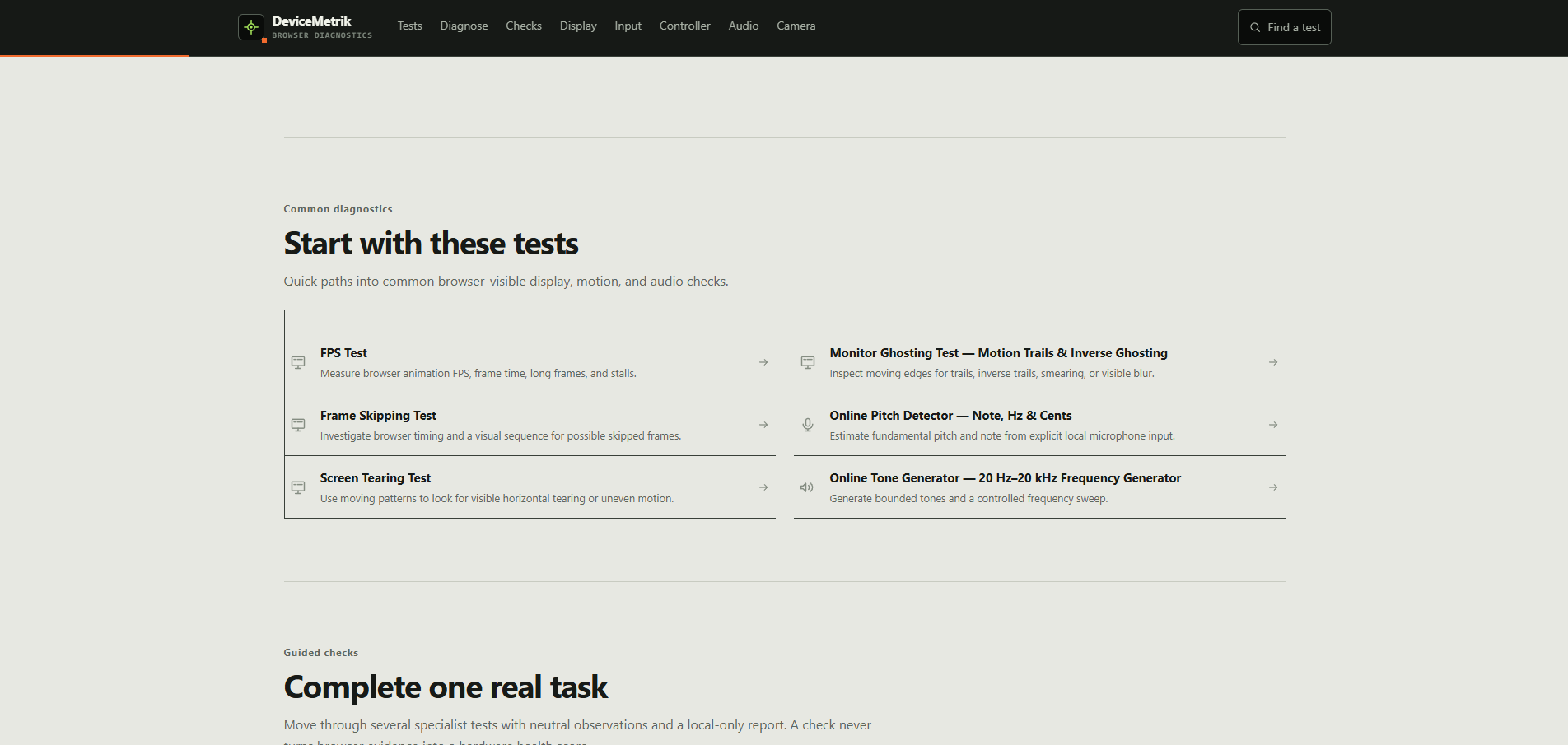The height and width of the screenshot is (745, 1568).
Task: Click the Find a test search button
Action: (x=1285, y=27)
